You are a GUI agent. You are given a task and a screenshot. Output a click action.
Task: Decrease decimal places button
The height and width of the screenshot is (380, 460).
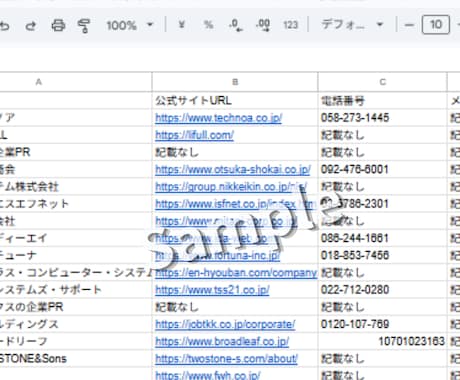236,25
